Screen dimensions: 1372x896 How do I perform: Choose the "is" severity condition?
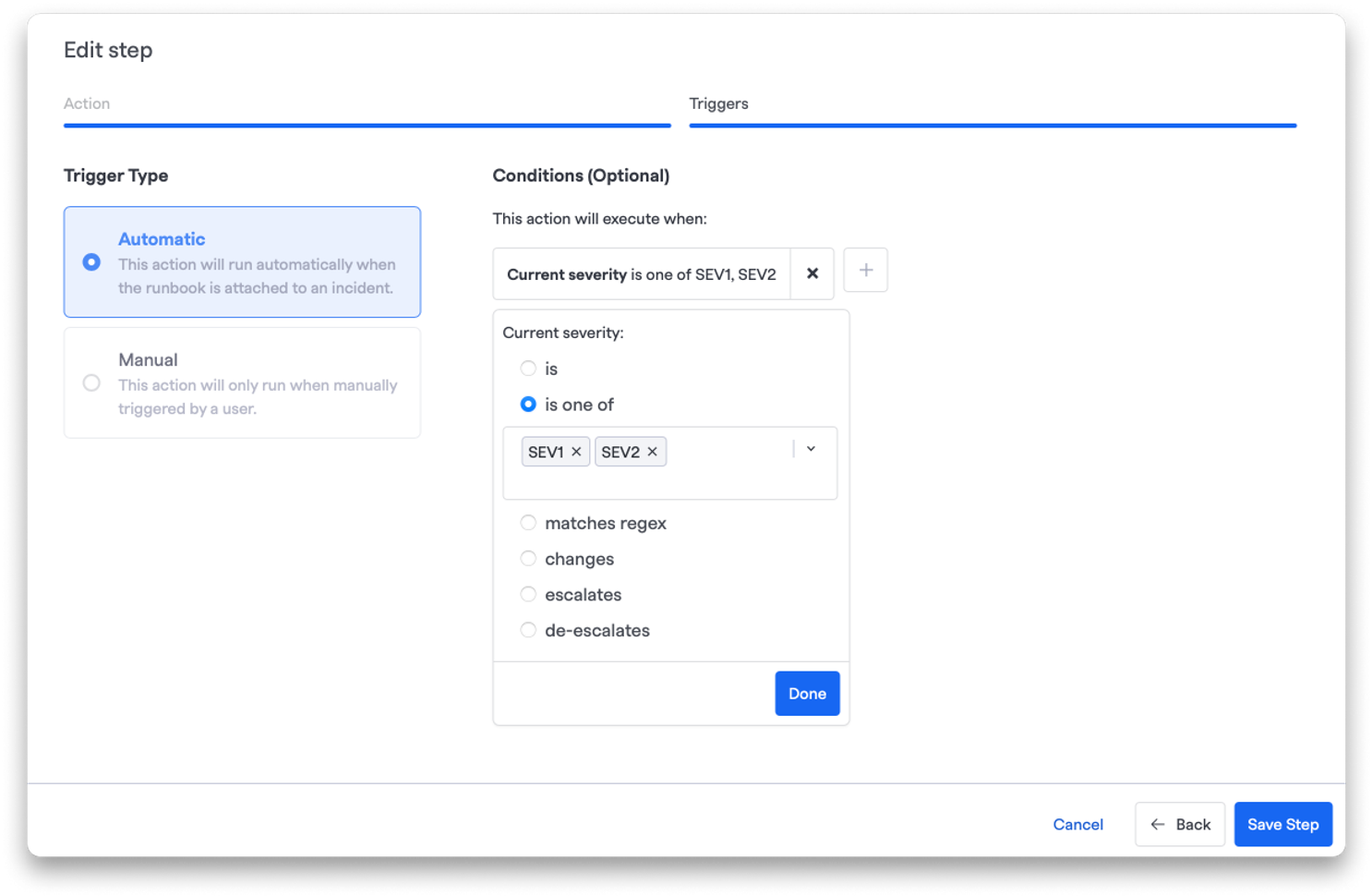(528, 369)
